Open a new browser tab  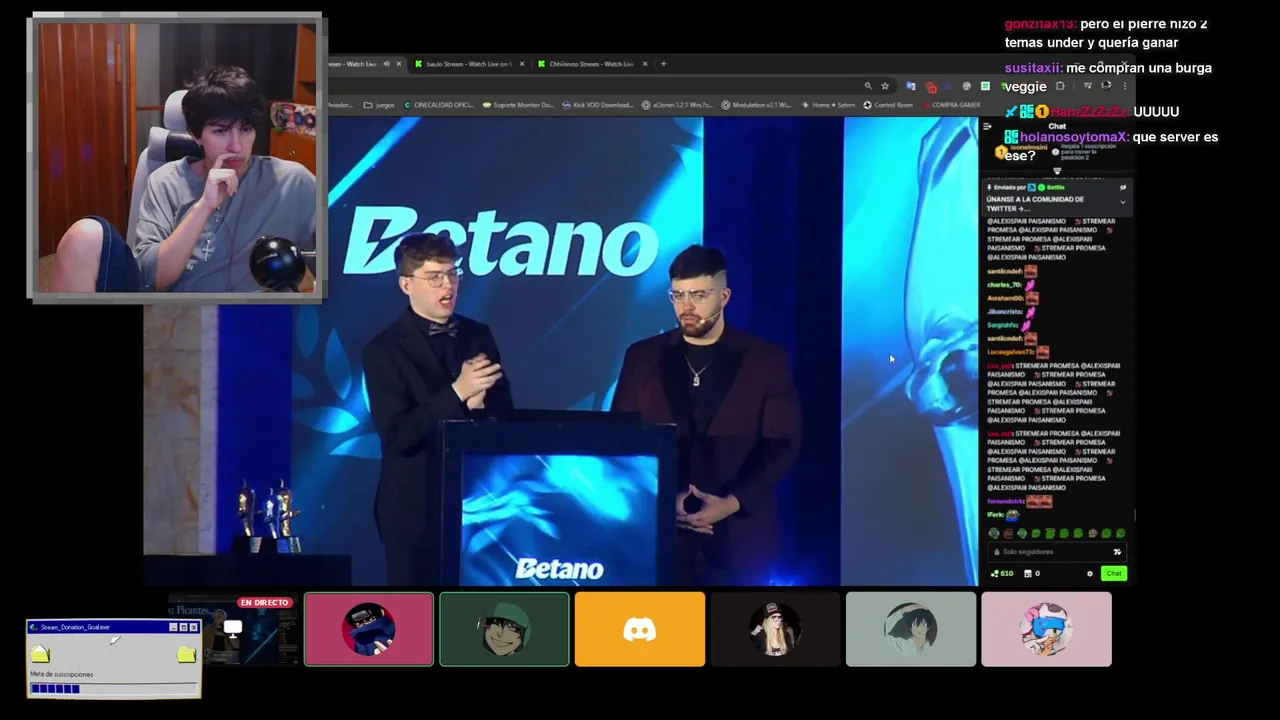tap(663, 64)
